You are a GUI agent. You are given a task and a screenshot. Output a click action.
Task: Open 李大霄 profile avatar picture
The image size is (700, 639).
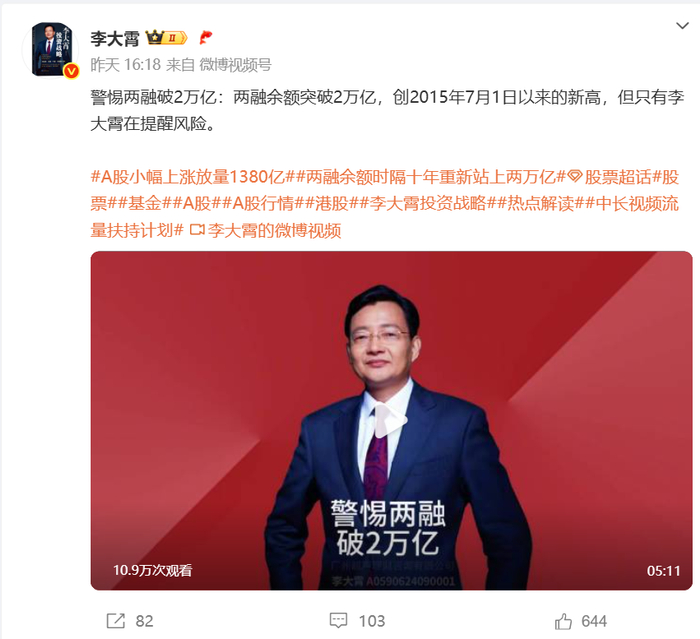click(x=51, y=50)
